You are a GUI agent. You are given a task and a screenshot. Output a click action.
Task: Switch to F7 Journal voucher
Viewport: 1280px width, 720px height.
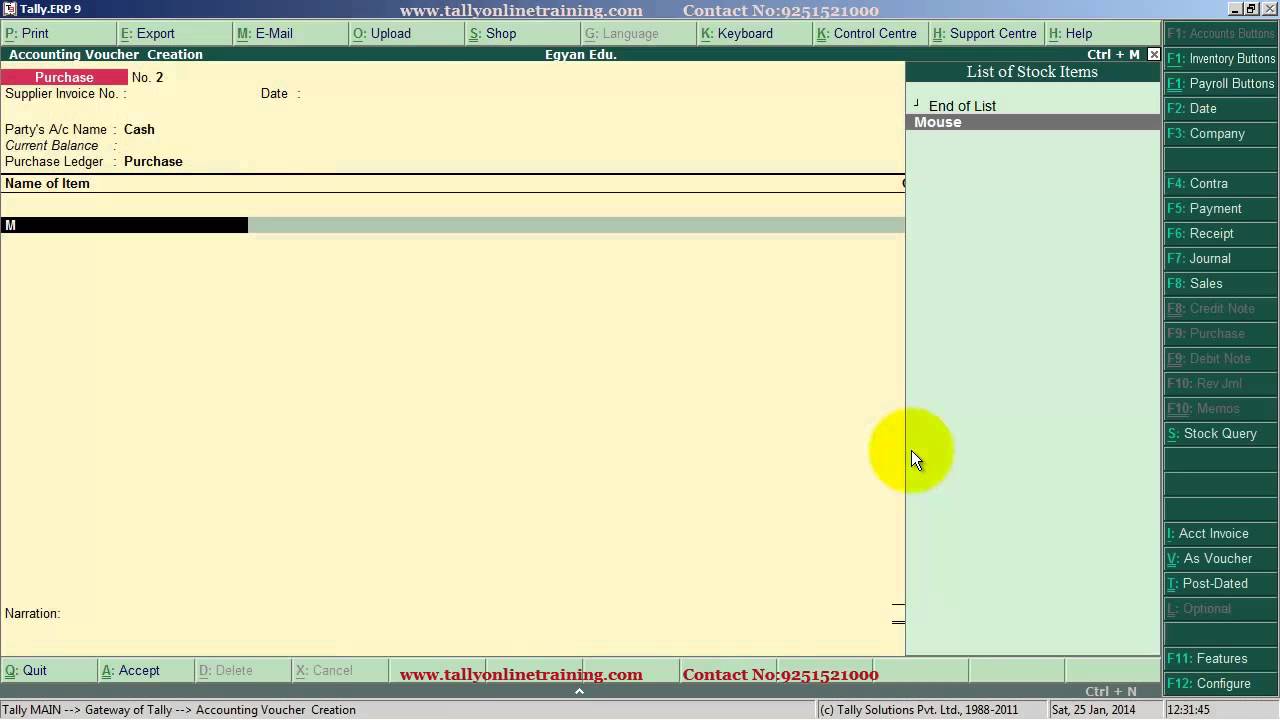(1221, 258)
